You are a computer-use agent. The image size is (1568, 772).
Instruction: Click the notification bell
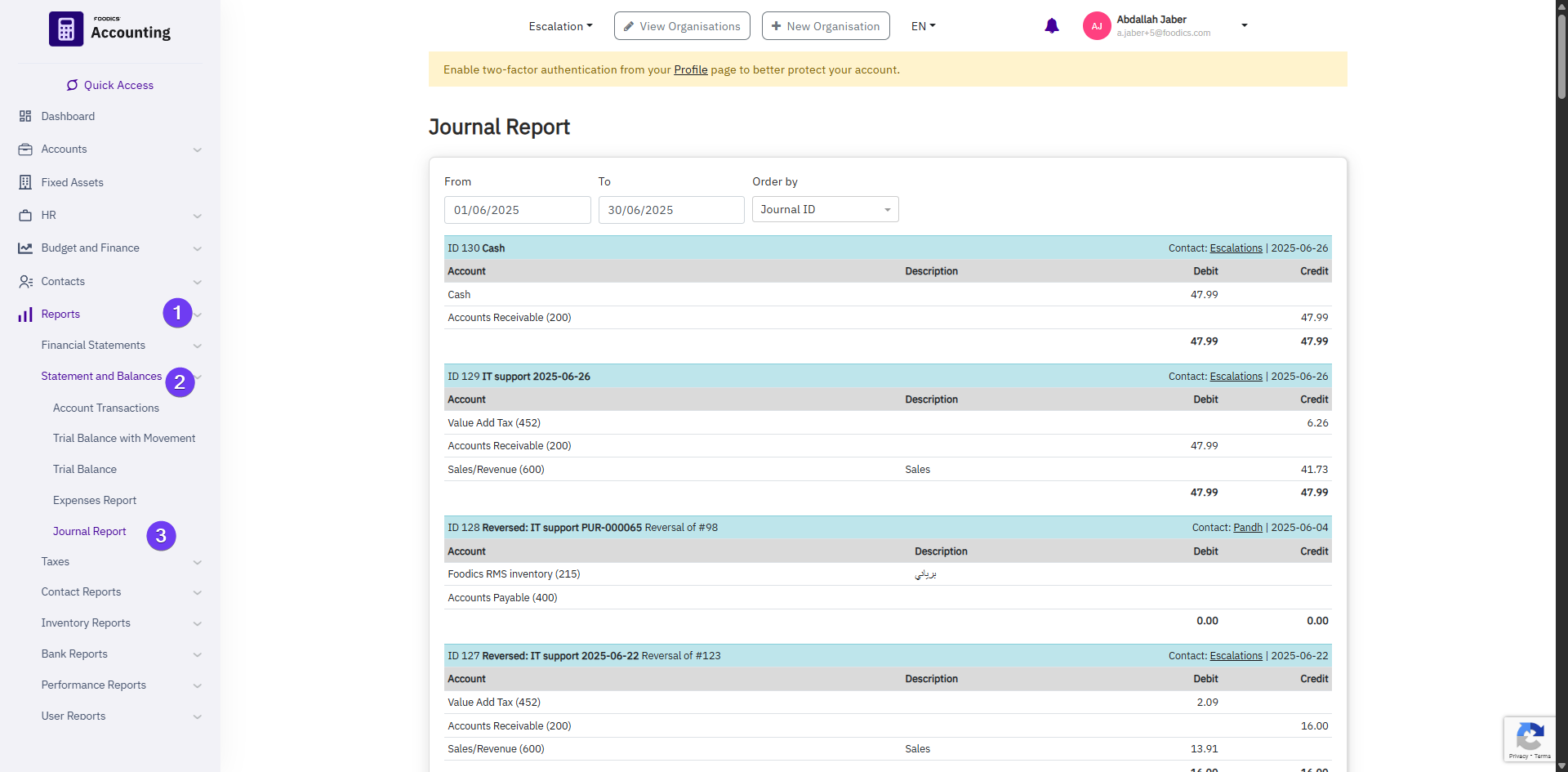(x=1051, y=25)
